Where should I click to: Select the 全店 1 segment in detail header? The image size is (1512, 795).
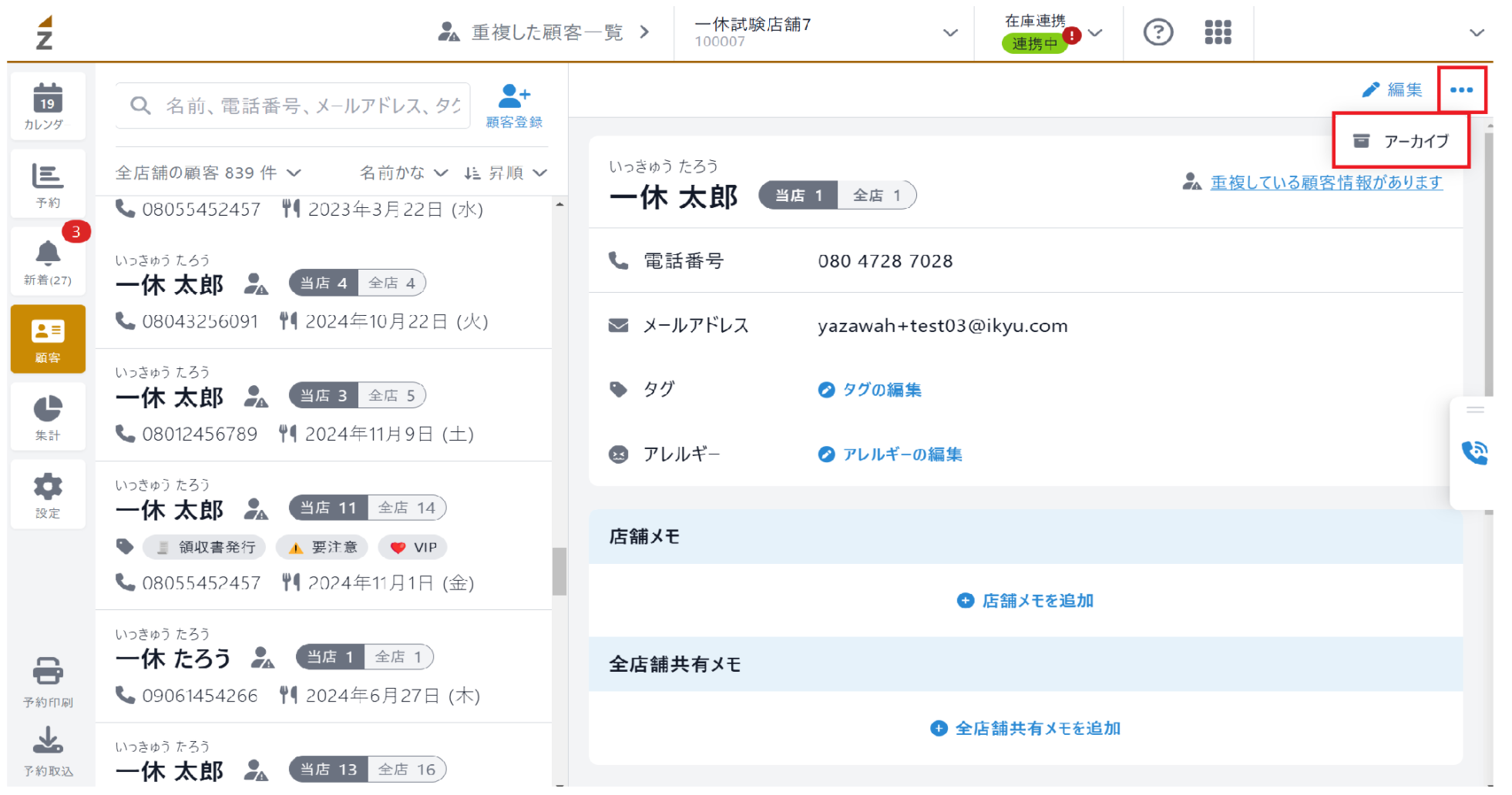click(877, 196)
